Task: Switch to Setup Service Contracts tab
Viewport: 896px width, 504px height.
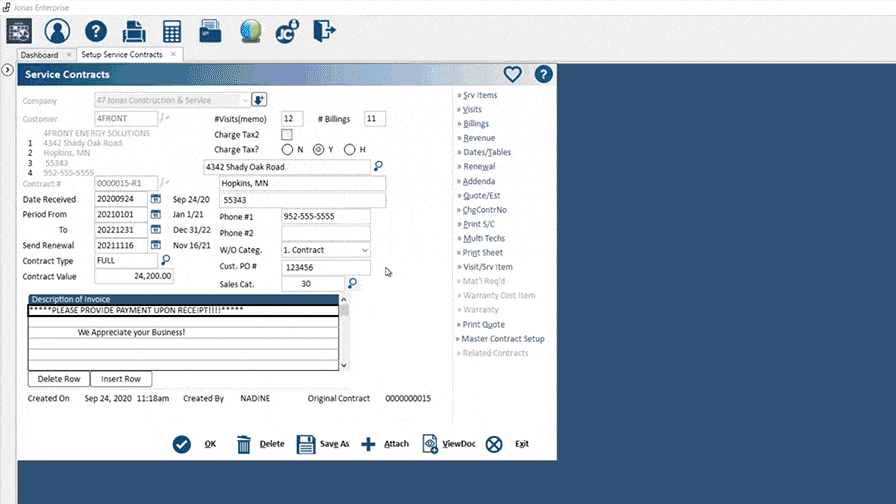Action: coord(122,54)
